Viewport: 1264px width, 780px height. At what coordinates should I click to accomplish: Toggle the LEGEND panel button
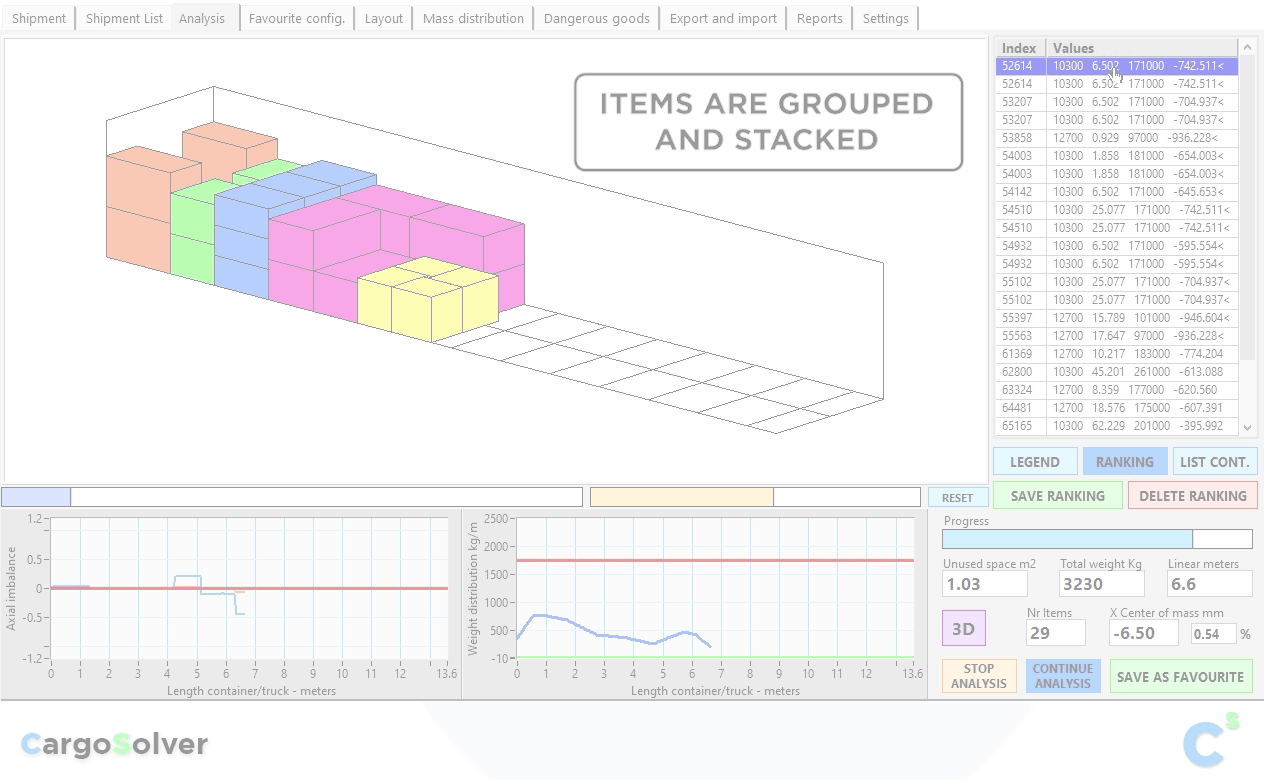(1034, 462)
